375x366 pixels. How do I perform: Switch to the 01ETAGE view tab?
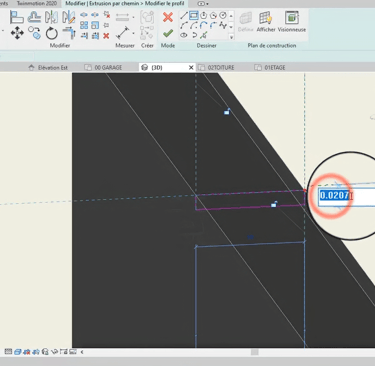(271, 67)
